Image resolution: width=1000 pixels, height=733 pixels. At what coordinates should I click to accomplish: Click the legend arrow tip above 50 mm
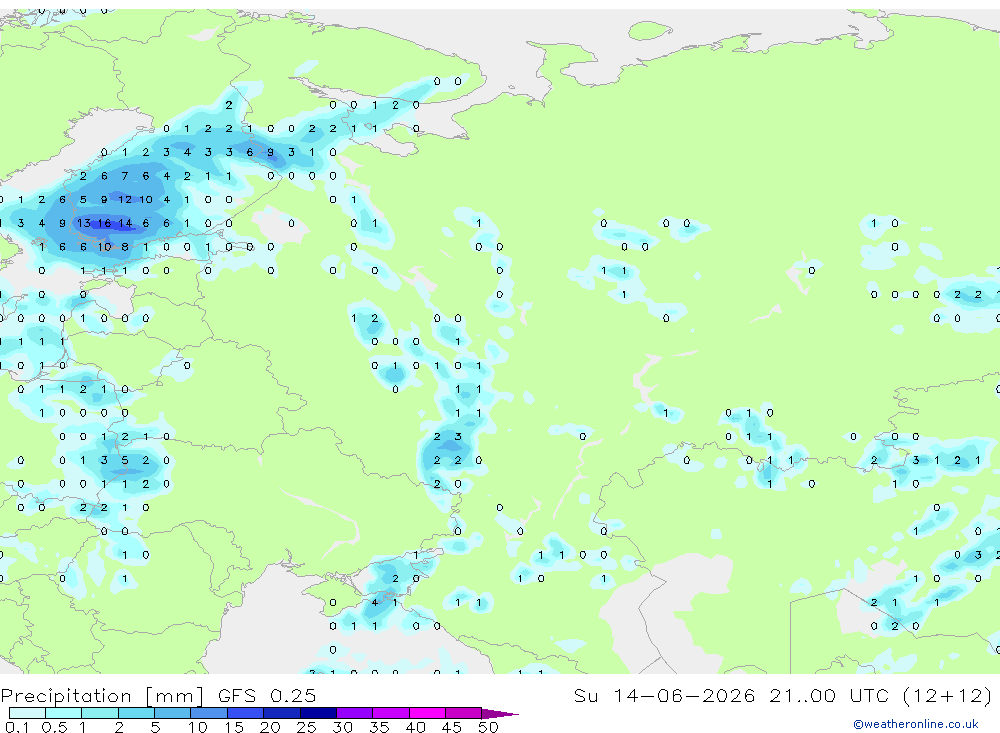500,713
